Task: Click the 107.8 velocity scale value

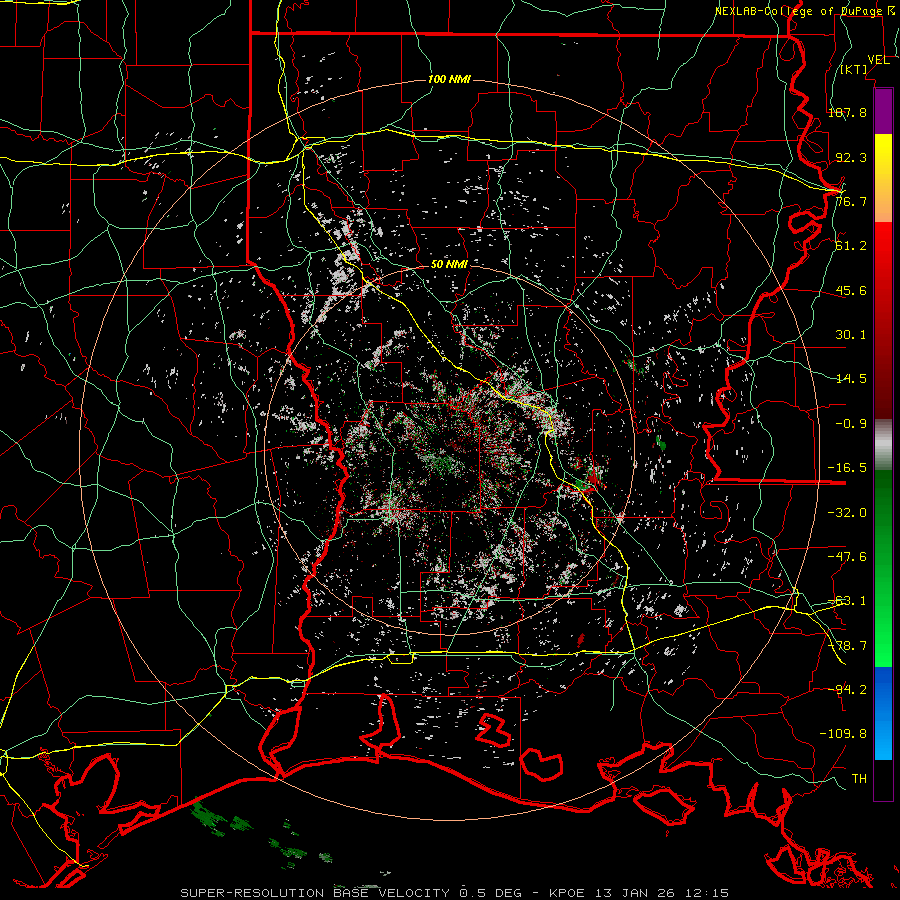Action: pos(847,112)
